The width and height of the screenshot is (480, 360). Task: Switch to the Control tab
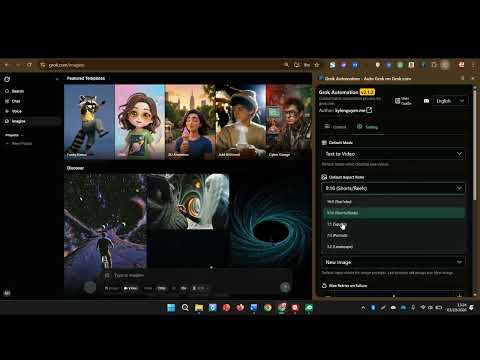336,127
